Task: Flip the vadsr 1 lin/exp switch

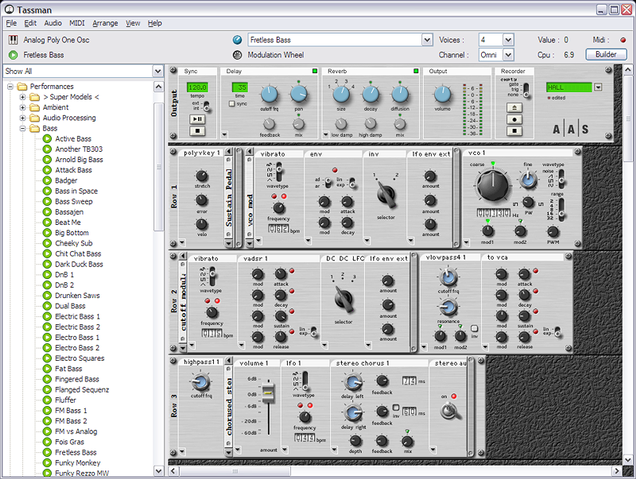Action: point(313,331)
